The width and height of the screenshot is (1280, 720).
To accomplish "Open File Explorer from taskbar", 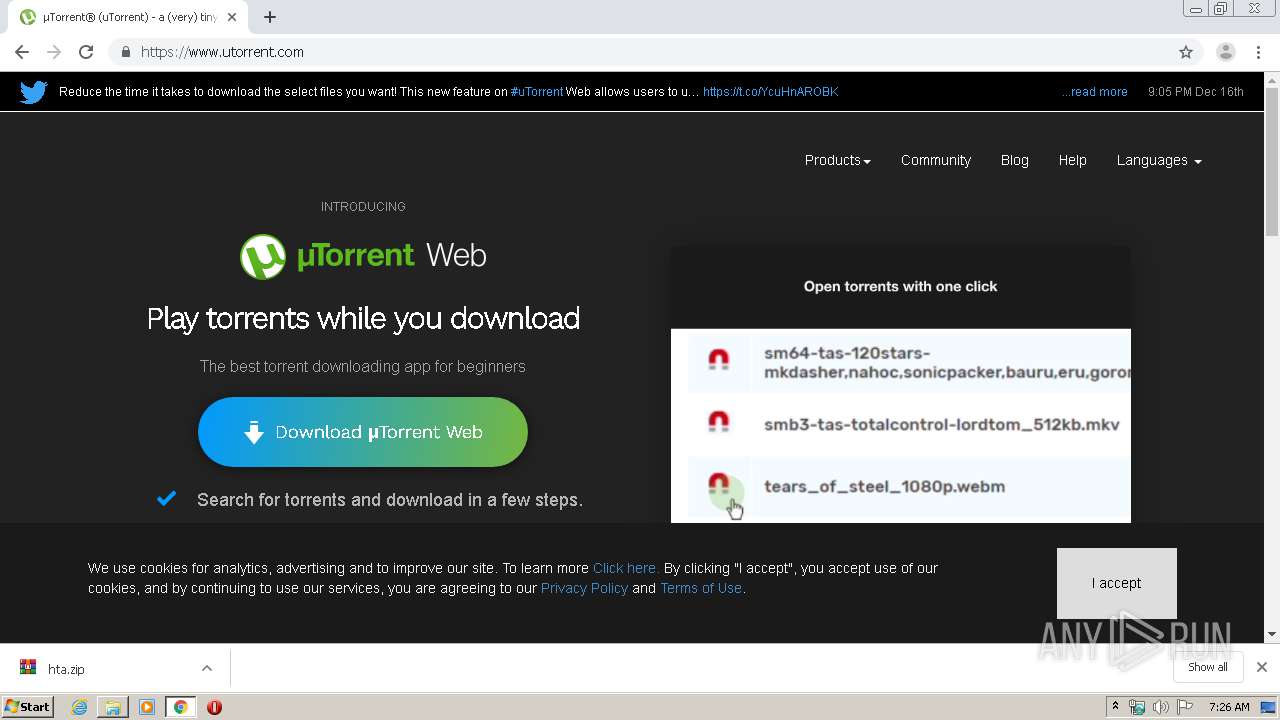I will 113,707.
